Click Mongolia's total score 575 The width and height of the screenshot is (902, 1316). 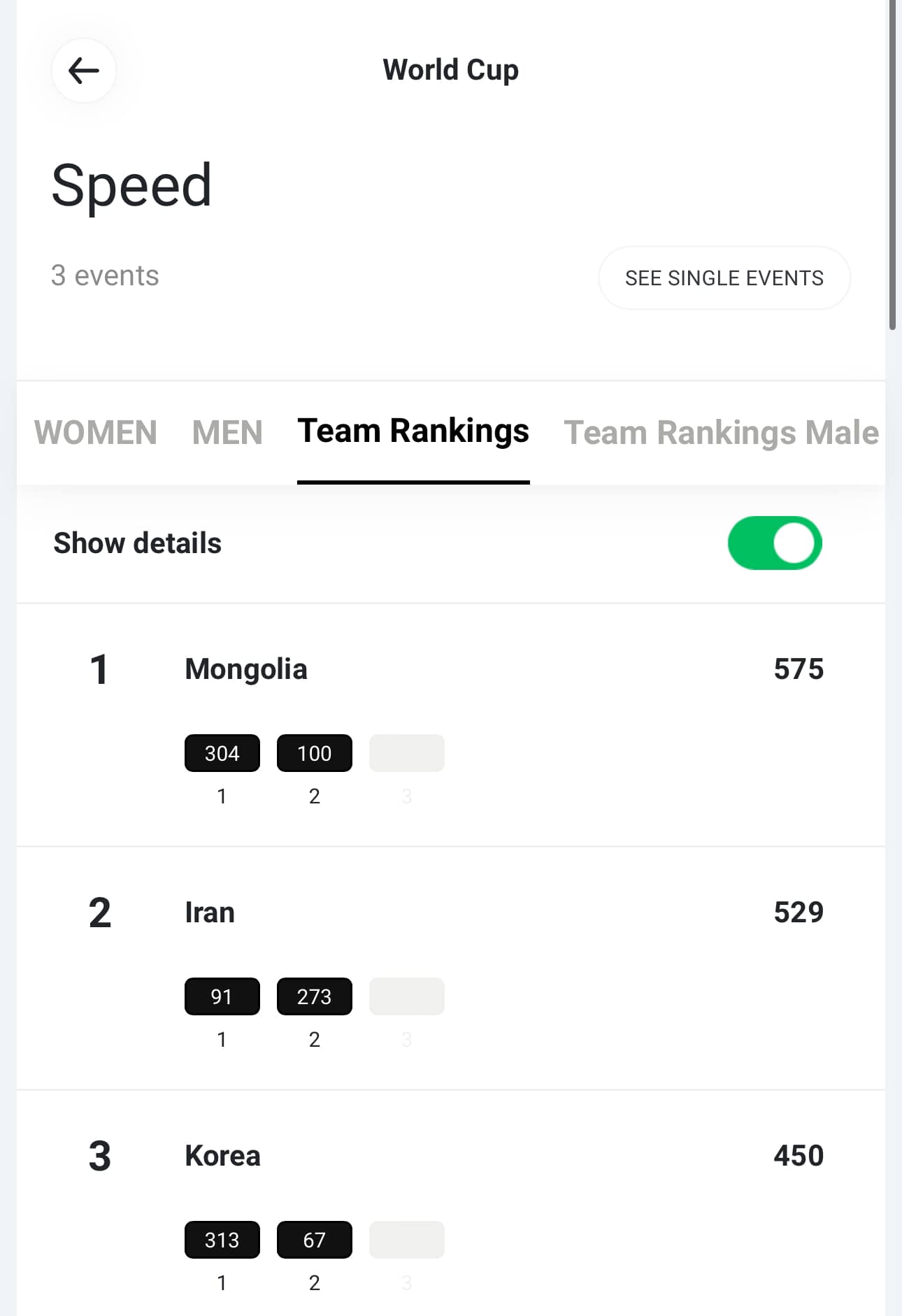[x=799, y=669]
